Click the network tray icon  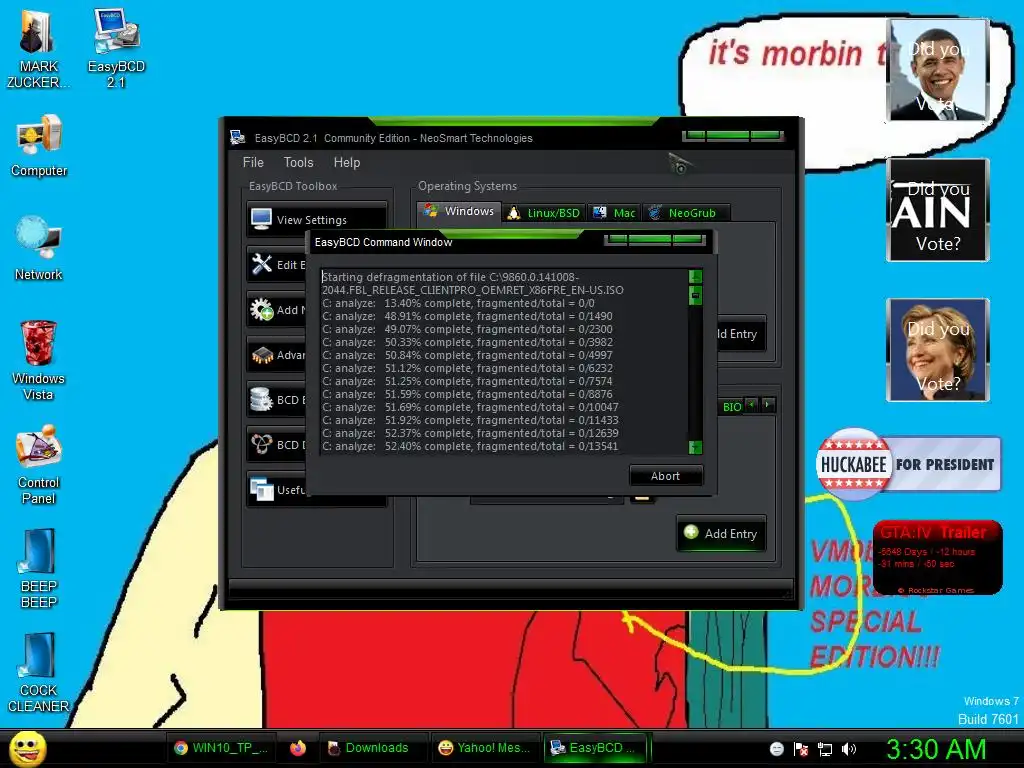(825, 749)
